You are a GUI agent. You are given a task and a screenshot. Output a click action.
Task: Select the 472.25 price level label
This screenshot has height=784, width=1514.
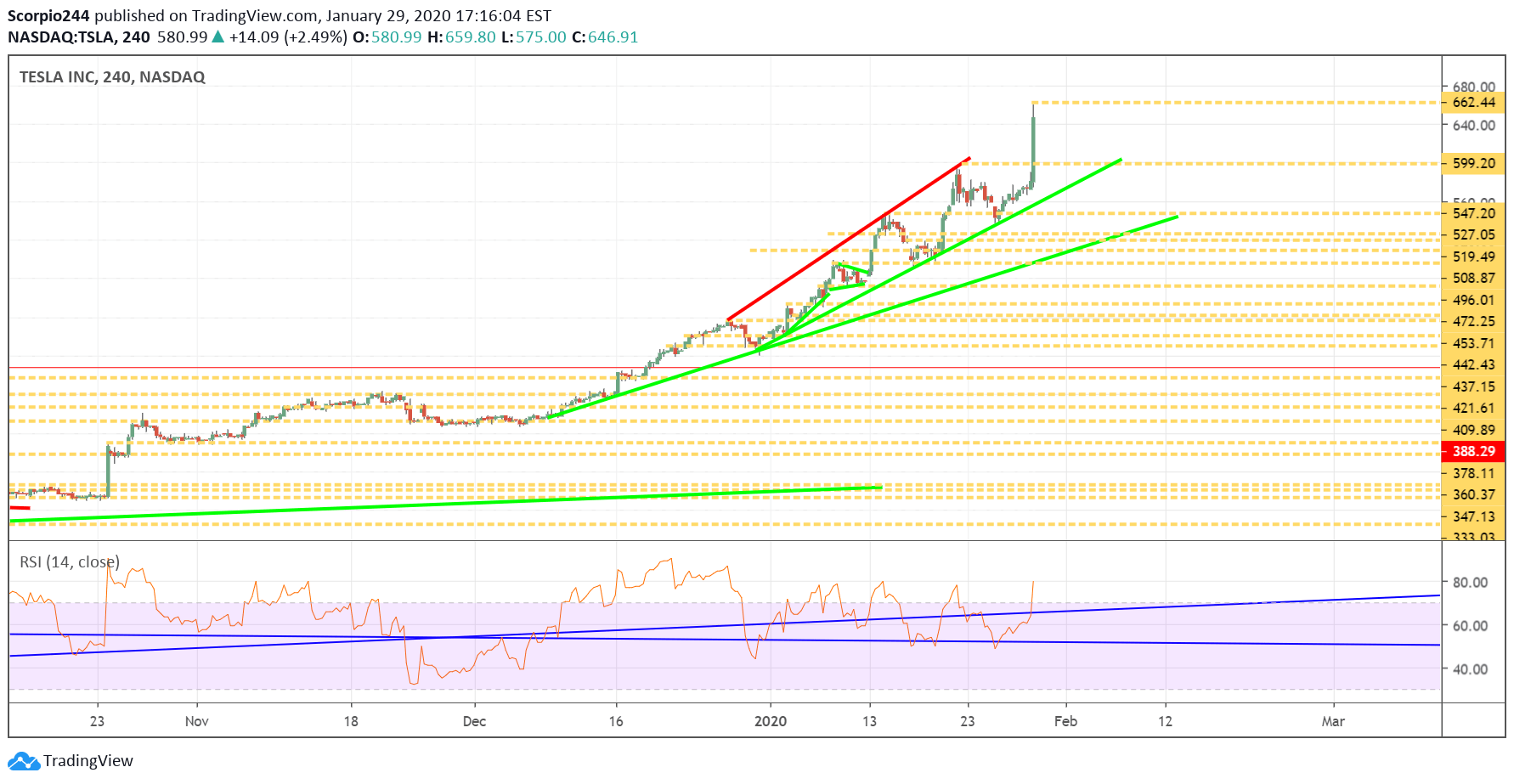(1473, 321)
